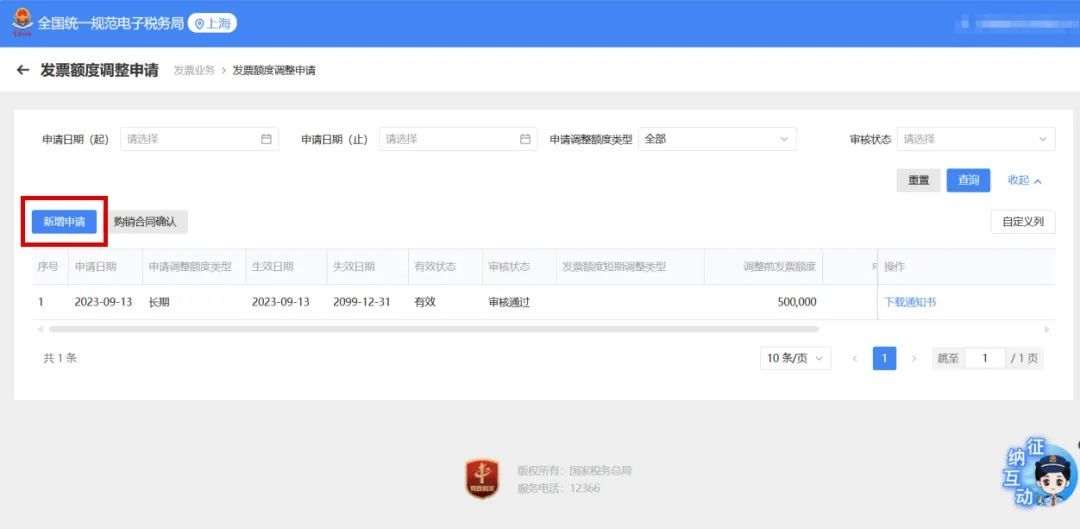The width and height of the screenshot is (1080, 529).
Task: Click the 购销合同确认 button
Action: click(145, 222)
